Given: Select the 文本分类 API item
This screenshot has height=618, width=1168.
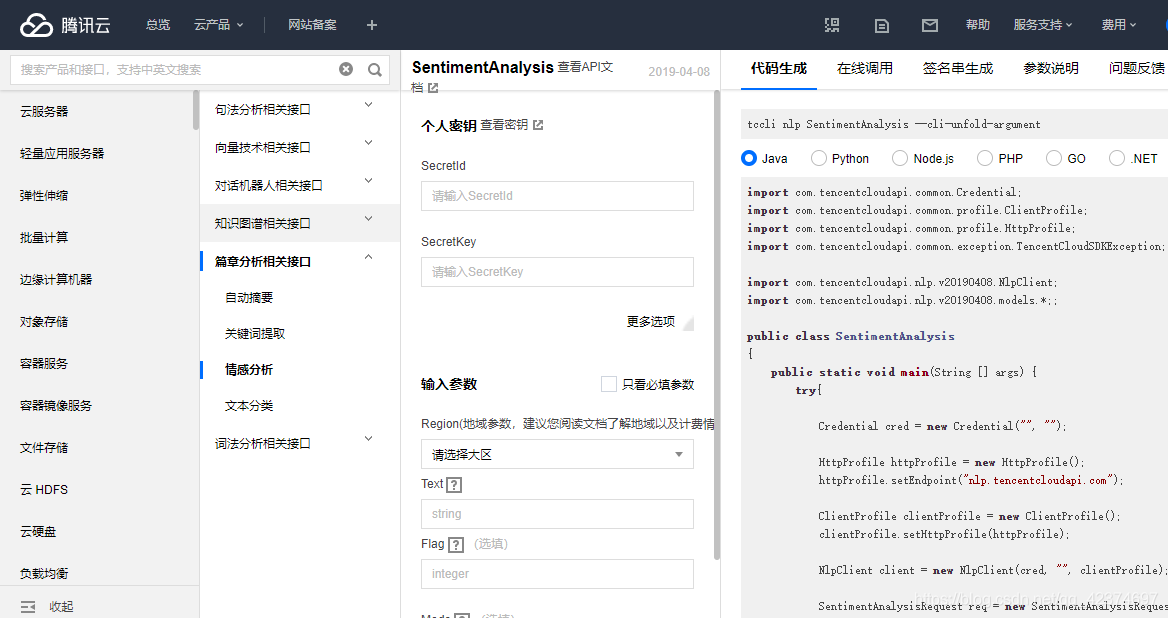Looking at the screenshot, I should point(249,406).
